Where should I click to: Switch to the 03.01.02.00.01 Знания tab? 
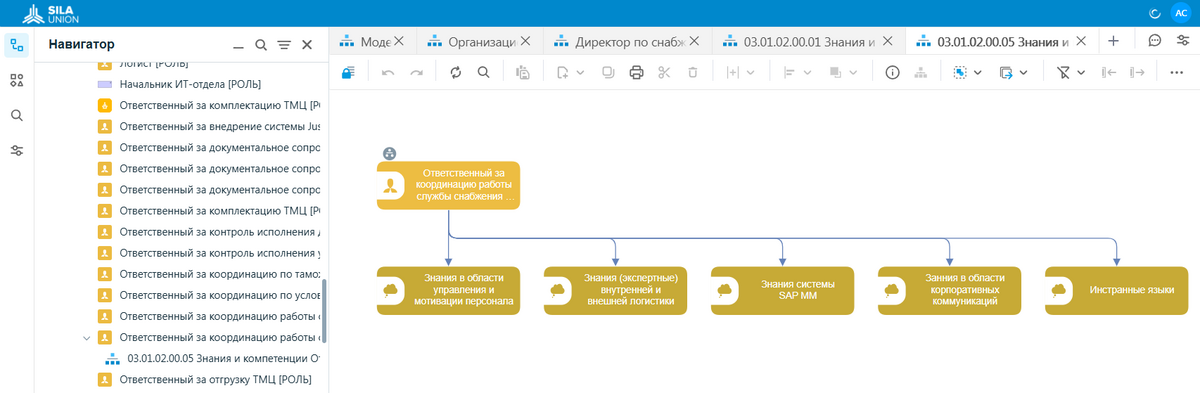click(809, 42)
